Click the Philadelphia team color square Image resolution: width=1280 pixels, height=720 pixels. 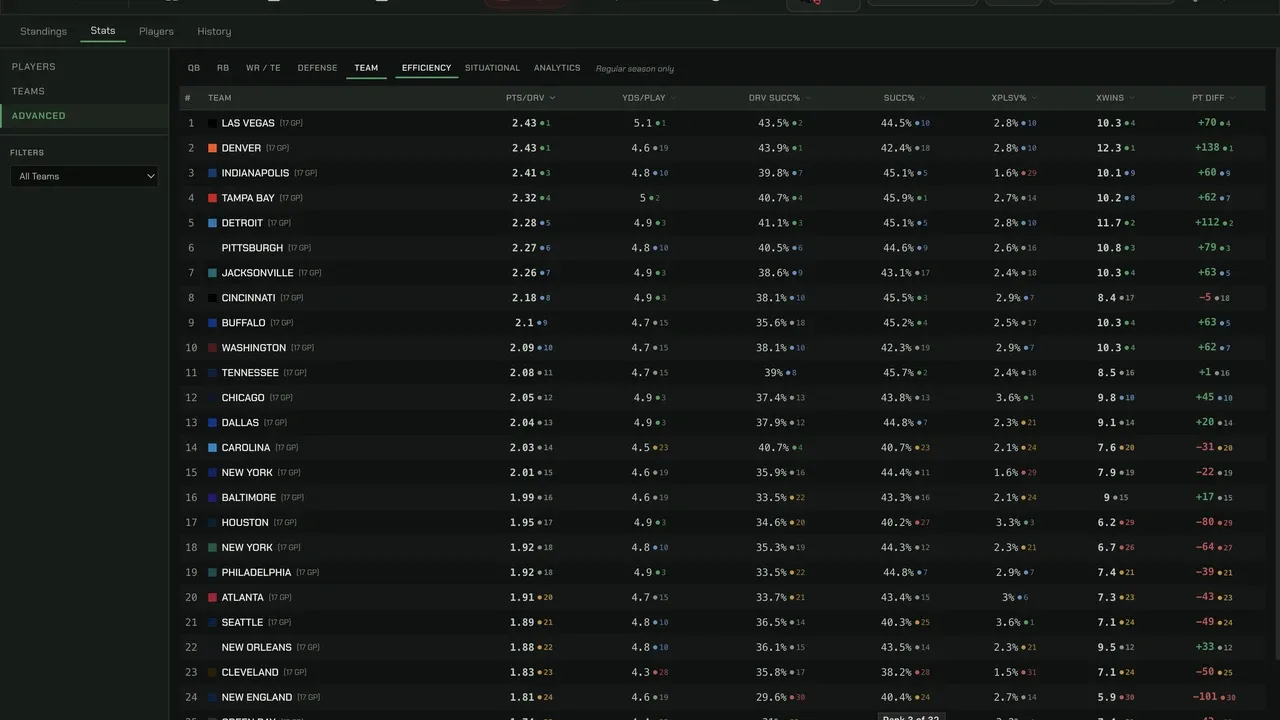tap(212, 573)
